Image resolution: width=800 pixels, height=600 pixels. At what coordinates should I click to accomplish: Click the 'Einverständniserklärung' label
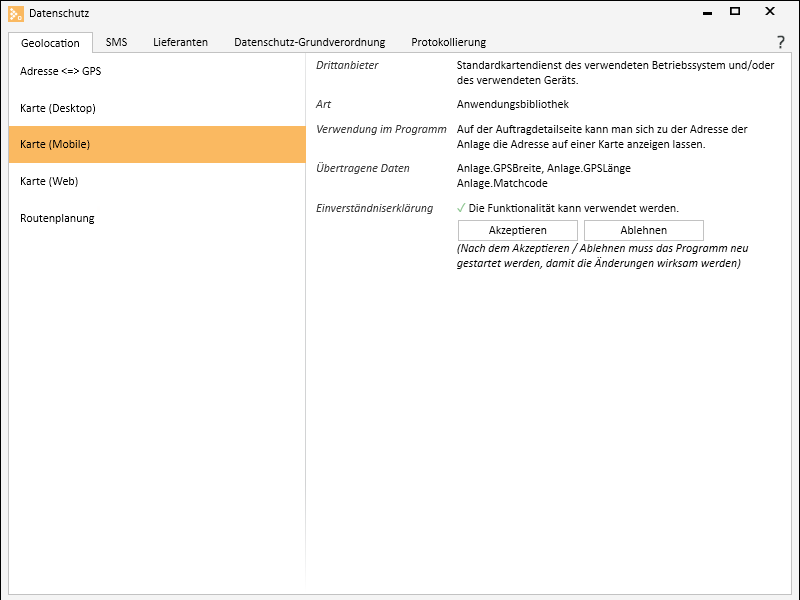coord(374,208)
